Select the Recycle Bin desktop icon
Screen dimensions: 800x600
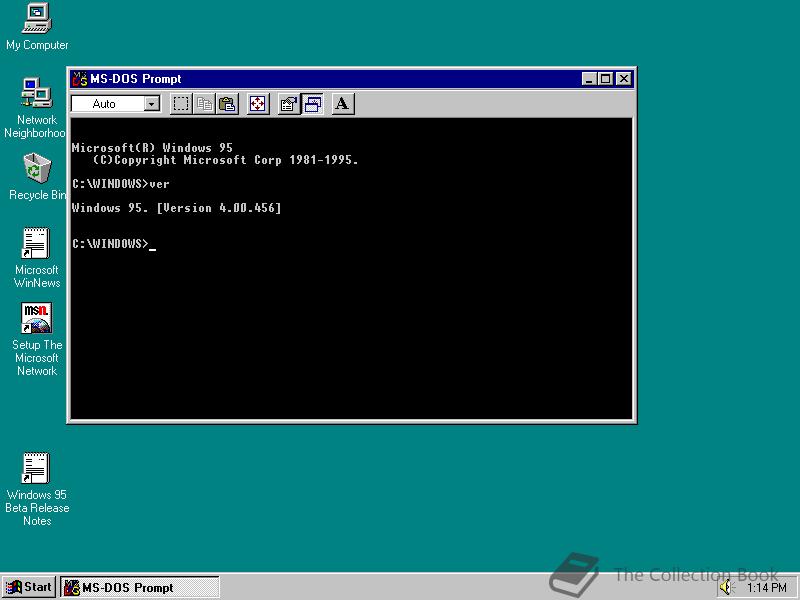[37, 177]
